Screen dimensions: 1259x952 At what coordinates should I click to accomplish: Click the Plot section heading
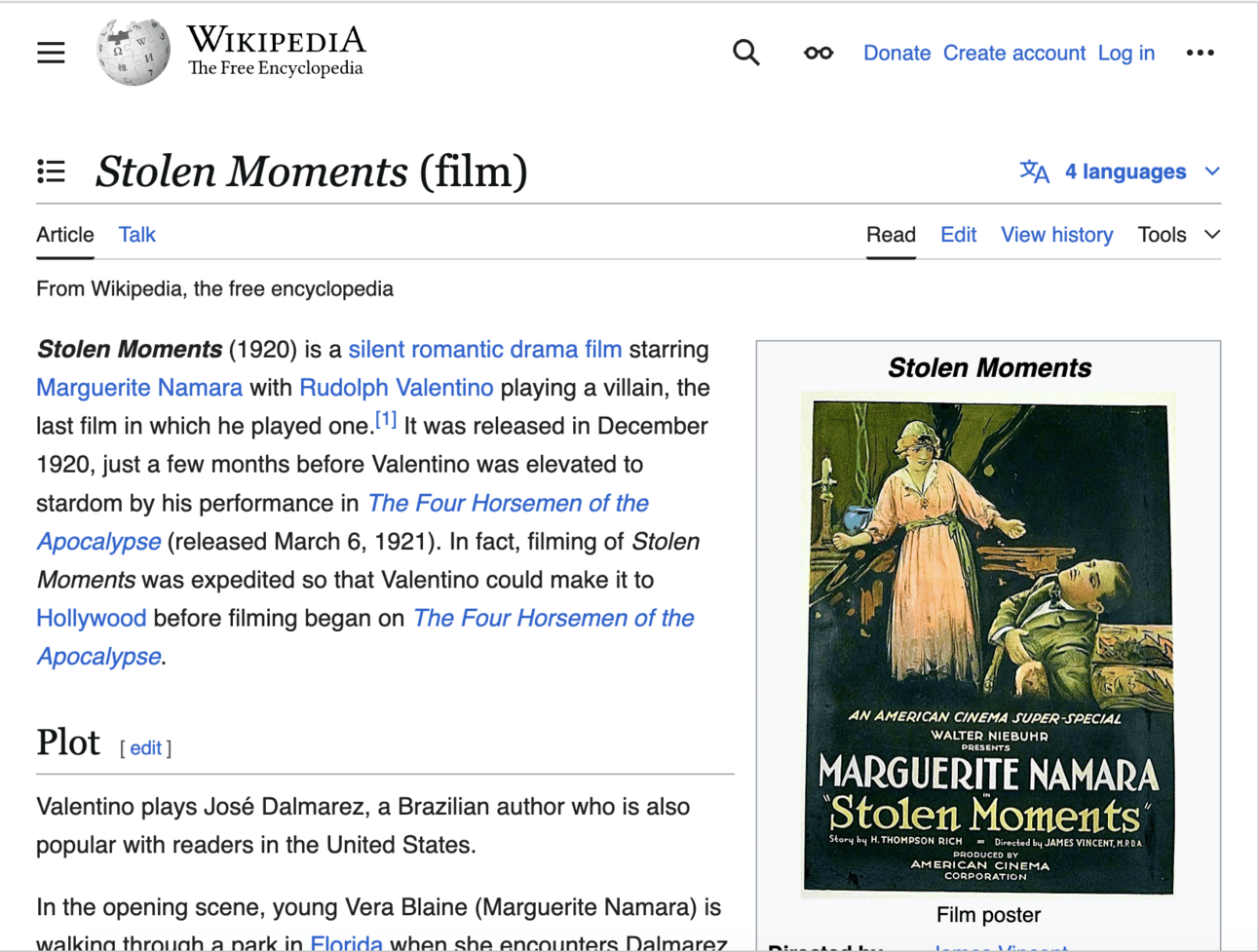coord(68,743)
